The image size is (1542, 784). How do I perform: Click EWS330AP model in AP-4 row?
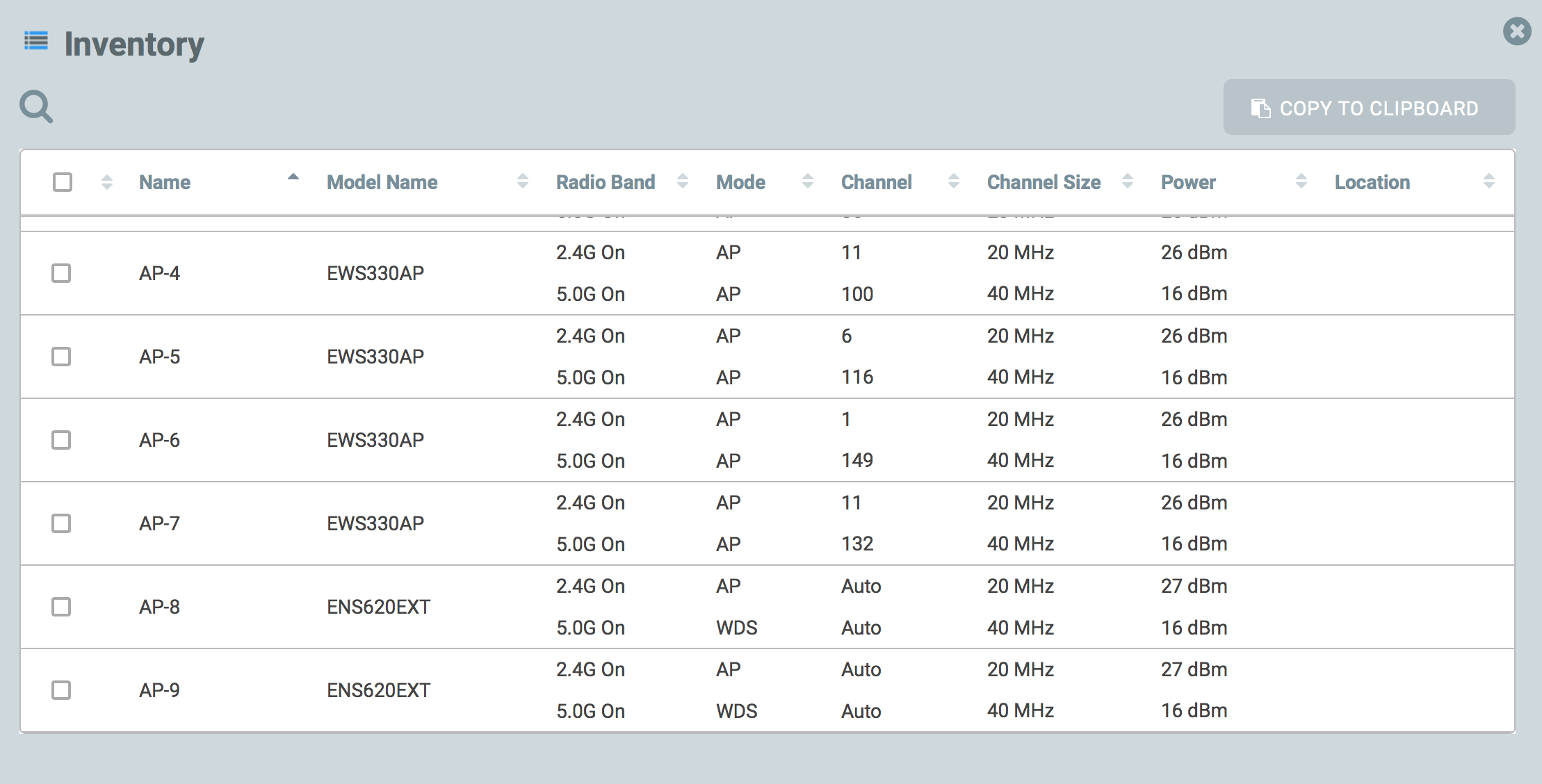(x=375, y=273)
